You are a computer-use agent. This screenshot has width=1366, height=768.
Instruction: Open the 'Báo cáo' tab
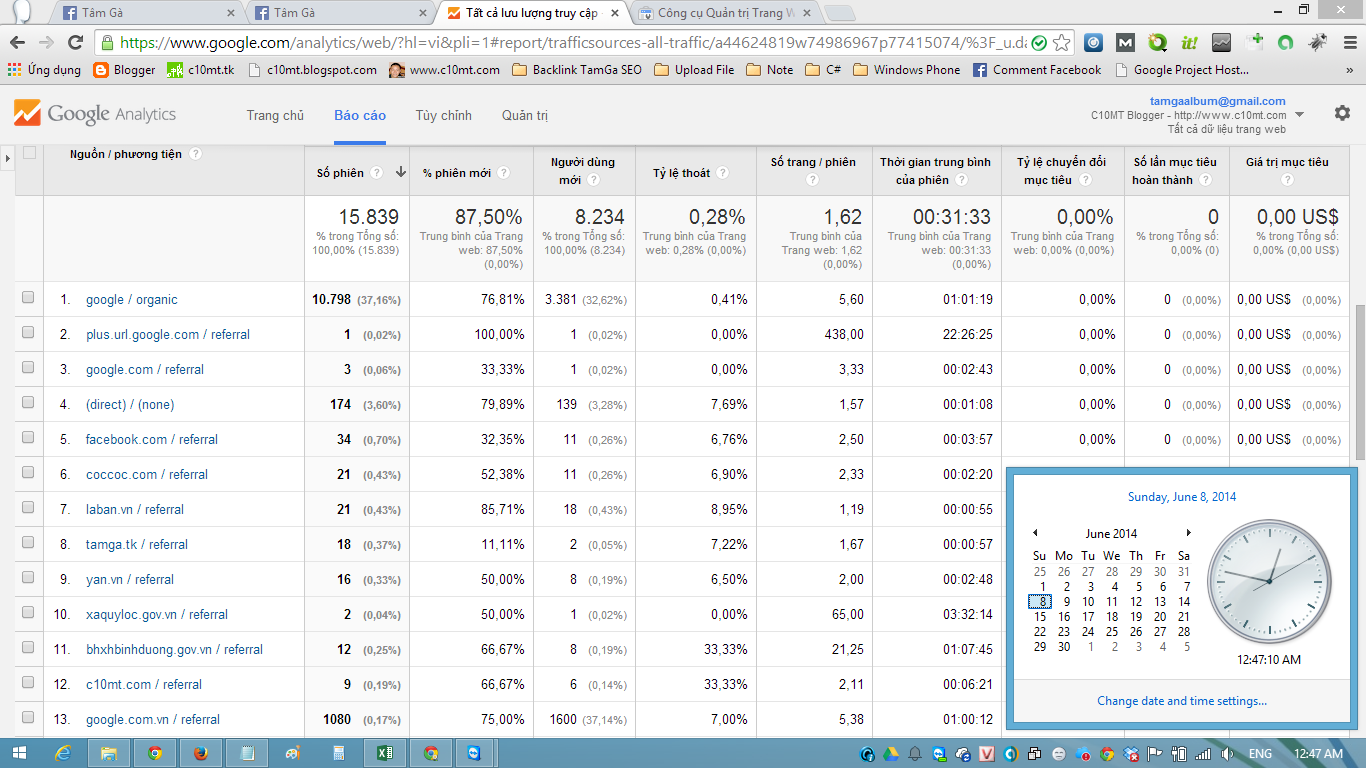(x=360, y=115)
